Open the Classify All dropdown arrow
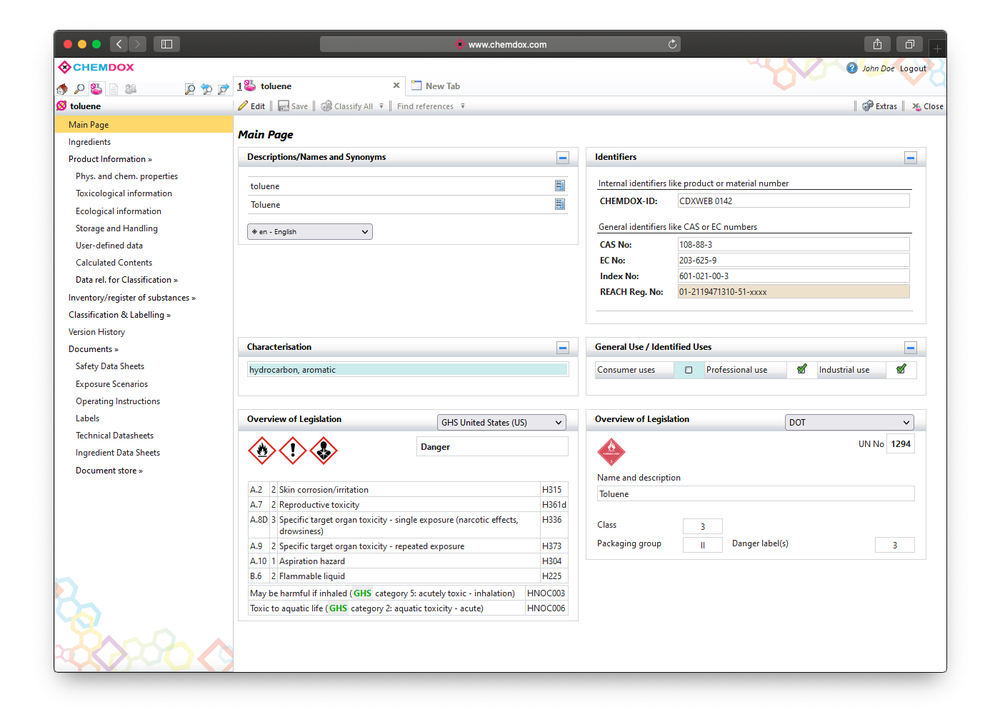 (x=381, y=106)
